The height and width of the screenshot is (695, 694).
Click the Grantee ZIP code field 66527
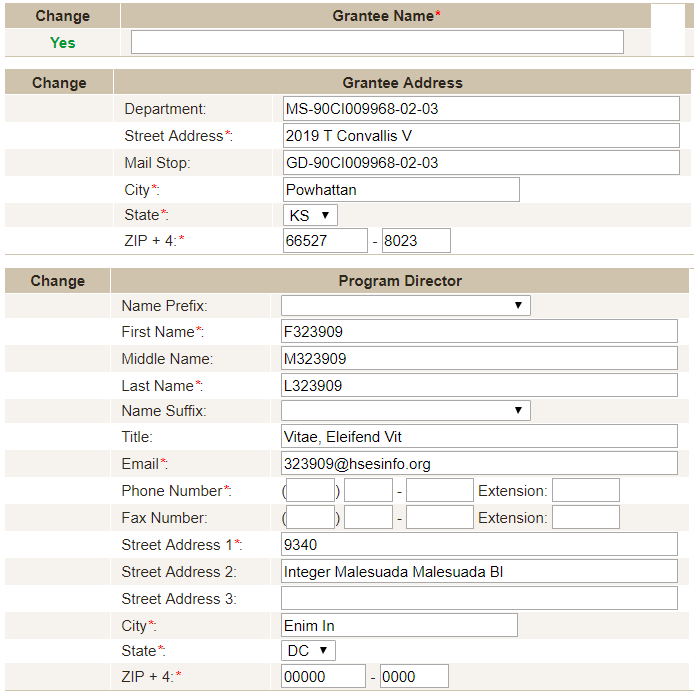pyautogui.click(x=325, y=241)
